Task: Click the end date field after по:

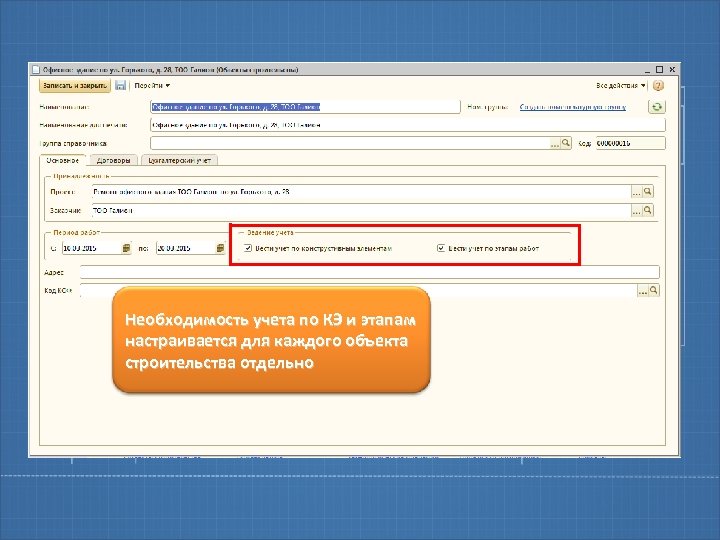Action: click(186, 248)
